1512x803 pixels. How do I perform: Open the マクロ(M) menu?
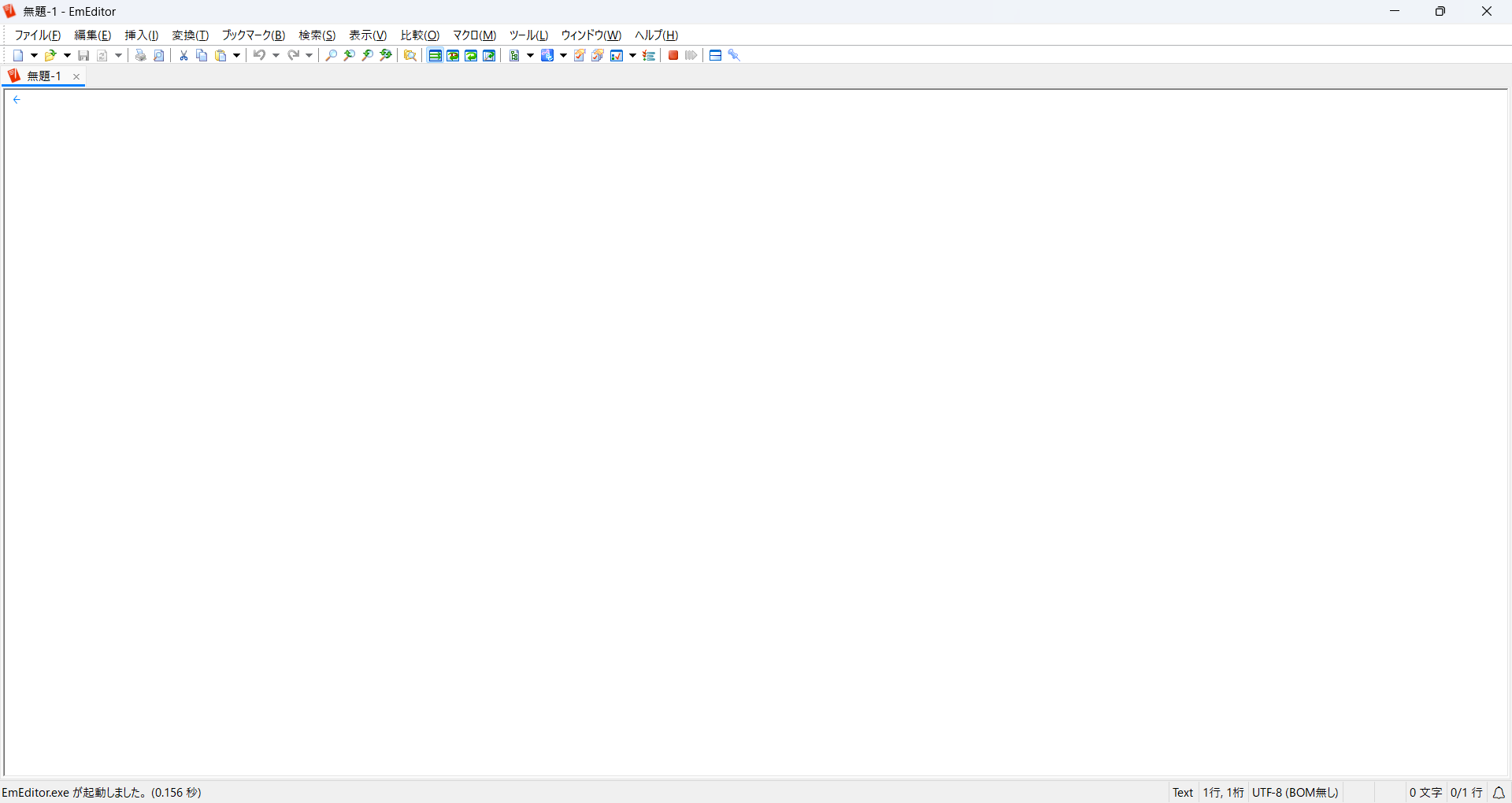[x=474, y=35]
